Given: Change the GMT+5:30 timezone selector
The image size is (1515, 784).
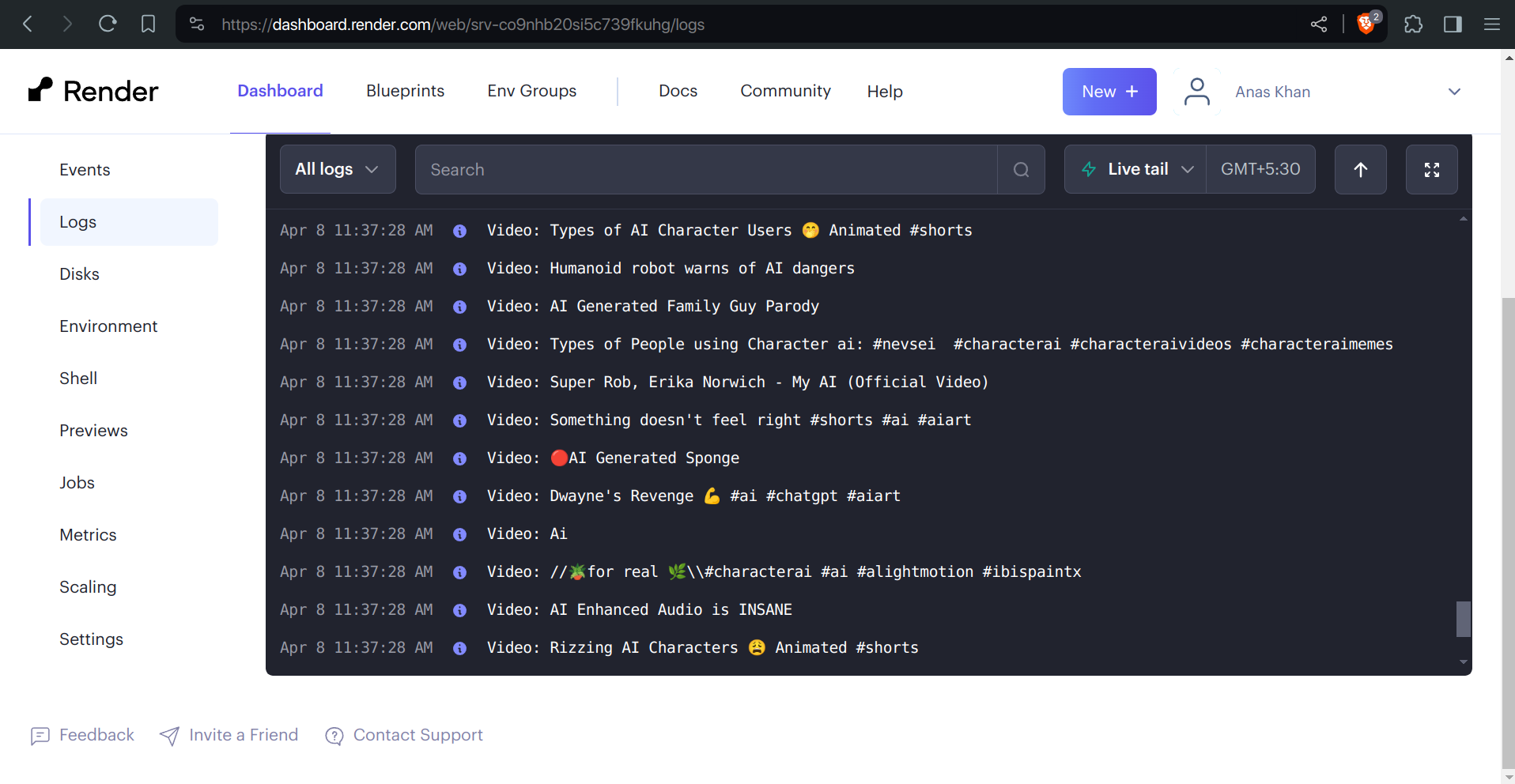Looking at the screenshot, I should point(1260,169).
